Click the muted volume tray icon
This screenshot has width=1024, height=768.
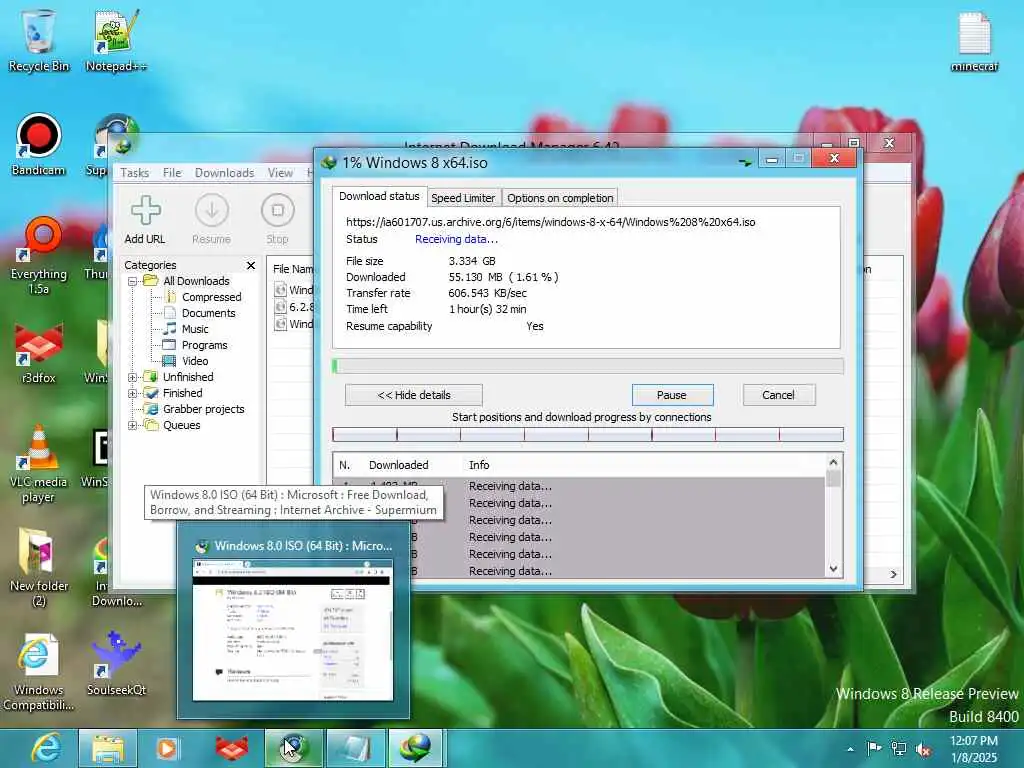[x=923, y=749]
